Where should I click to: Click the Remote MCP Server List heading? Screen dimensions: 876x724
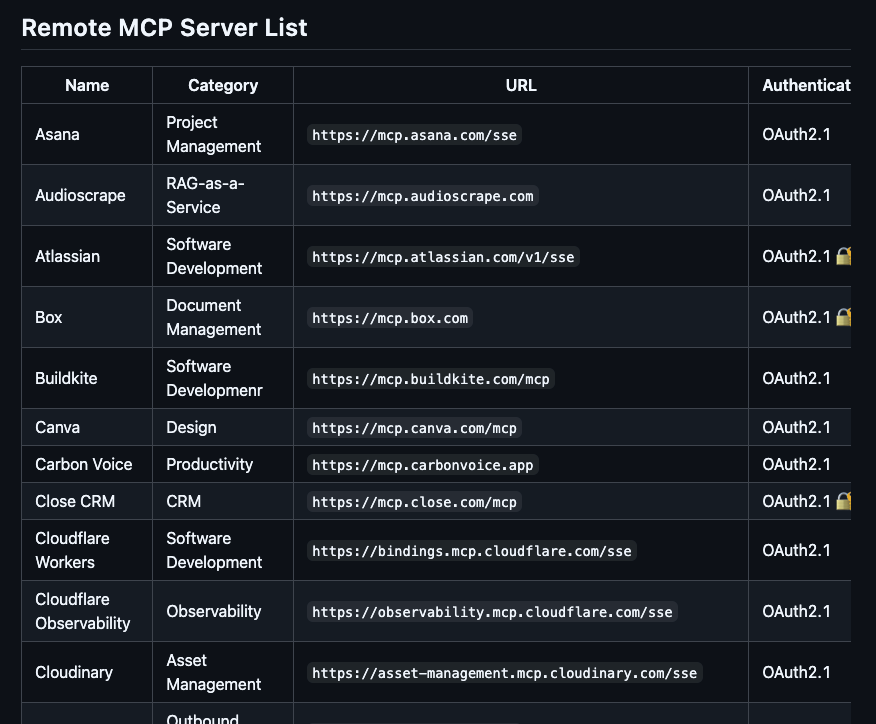click(164, 27)
